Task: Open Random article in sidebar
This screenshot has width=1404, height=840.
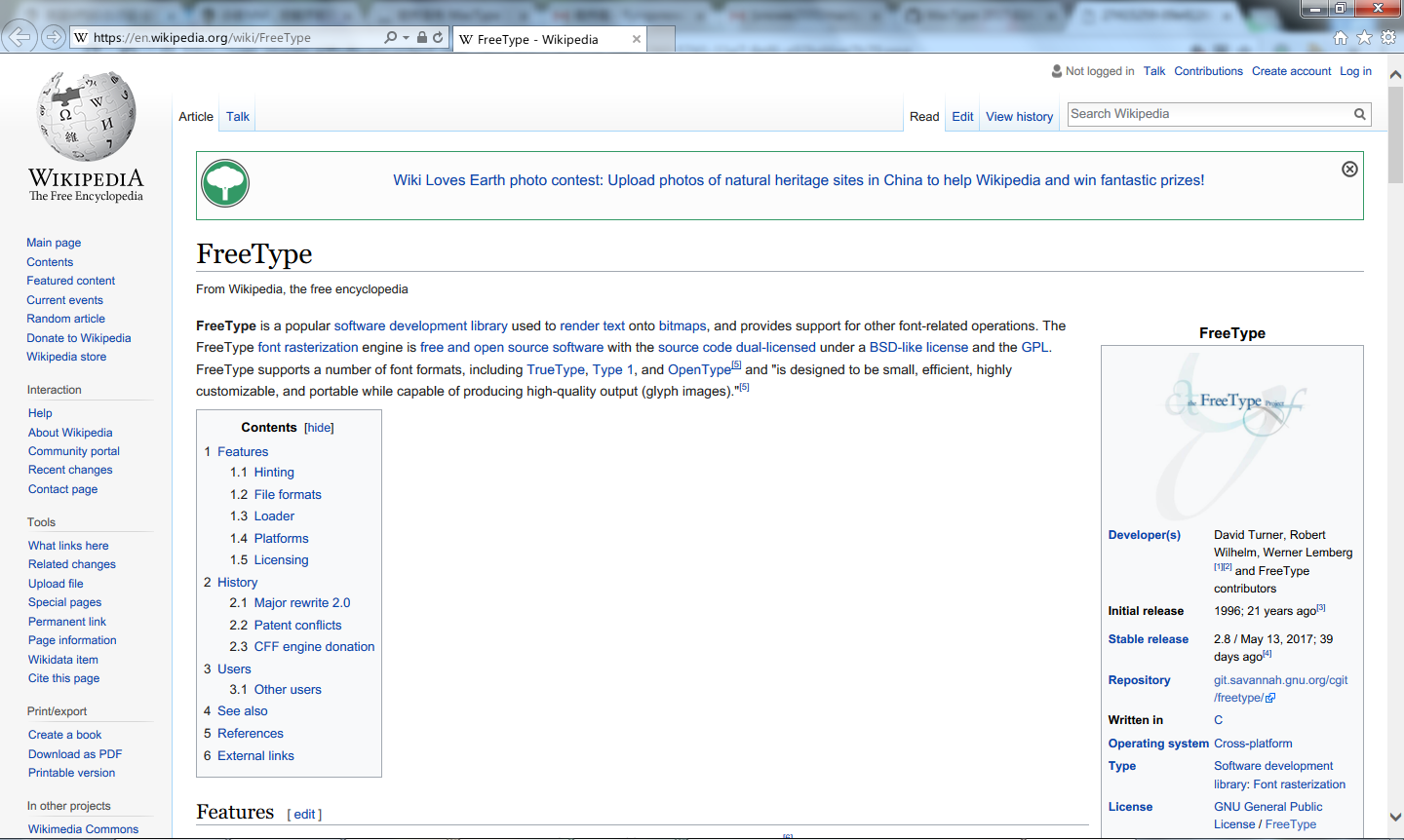Action: (x=65, y=319)
